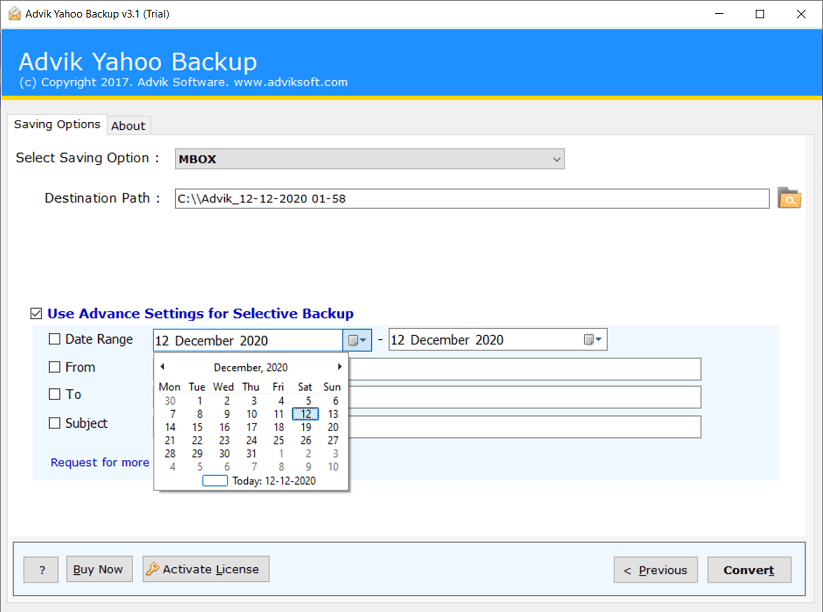Click the Destination Path input field
This screenshot has width=823, height=612.
click(x=472, y=198)
